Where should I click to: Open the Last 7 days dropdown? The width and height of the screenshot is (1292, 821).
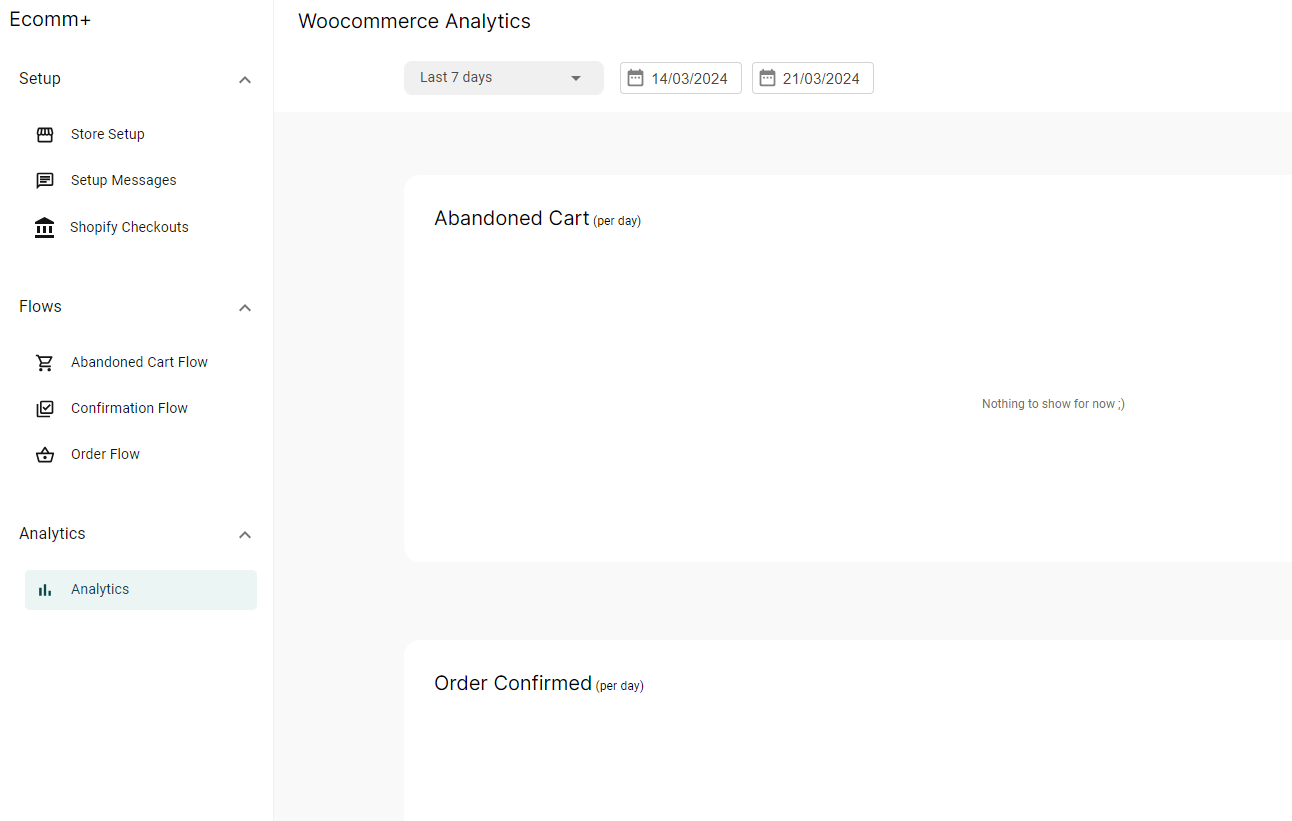coord(504,78)
